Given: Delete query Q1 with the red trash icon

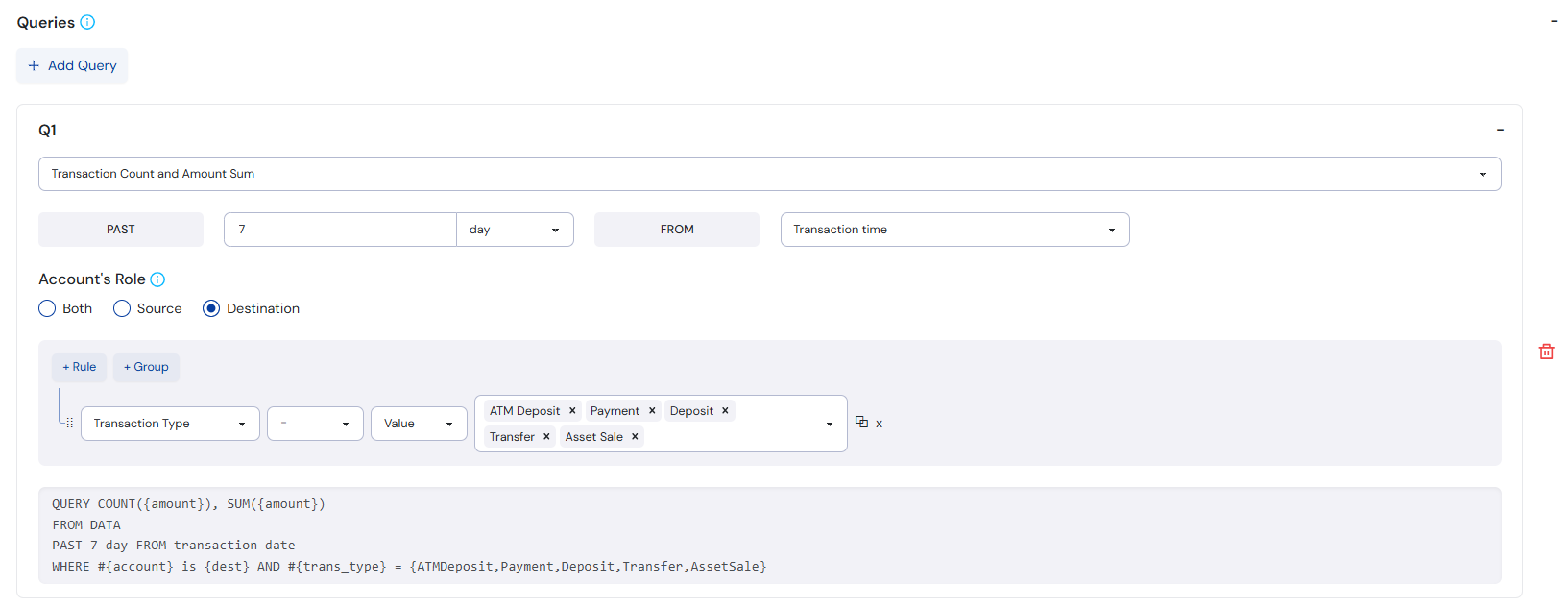Looking at the screenshot, I should [1546, 352].
